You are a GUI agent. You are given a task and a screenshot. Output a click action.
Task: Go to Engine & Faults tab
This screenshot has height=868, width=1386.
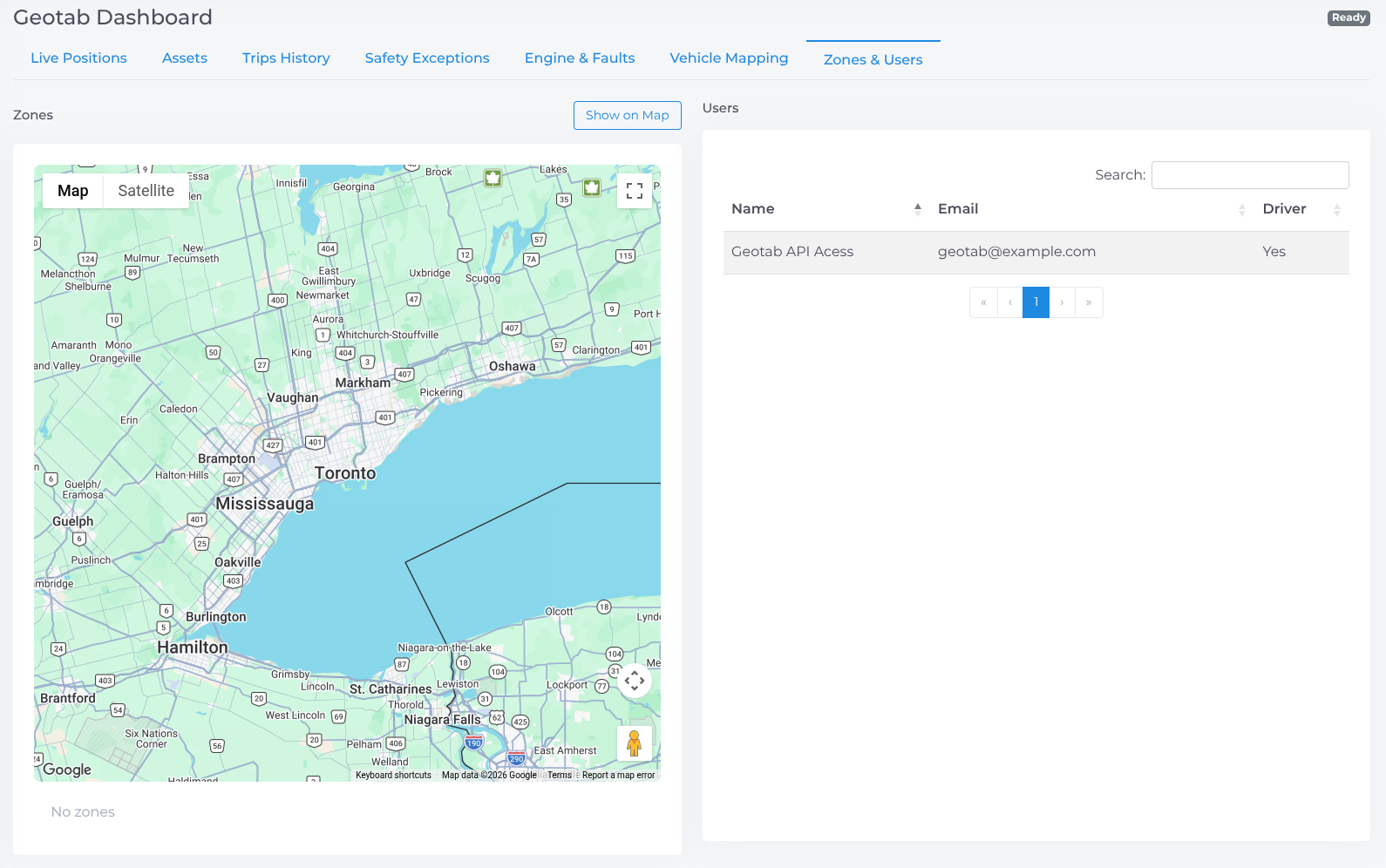click(580, 58)
